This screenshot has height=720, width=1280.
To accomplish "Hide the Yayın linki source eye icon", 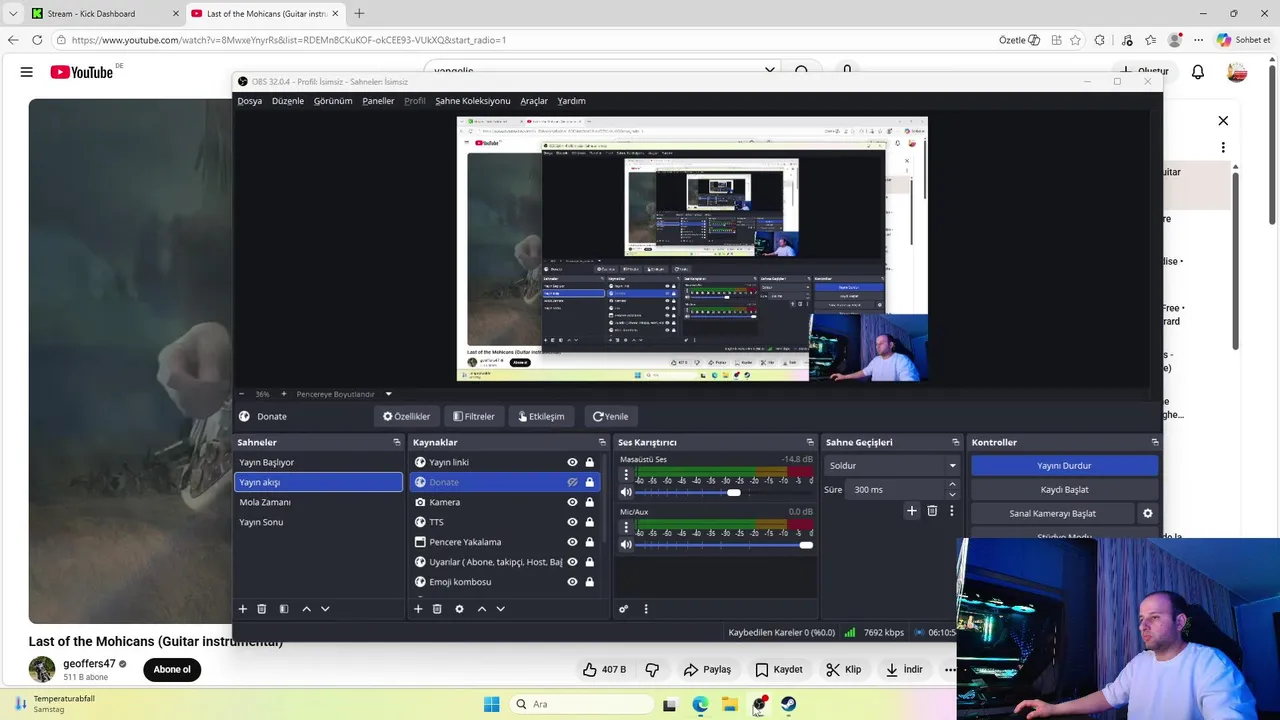I will (572, 462).
